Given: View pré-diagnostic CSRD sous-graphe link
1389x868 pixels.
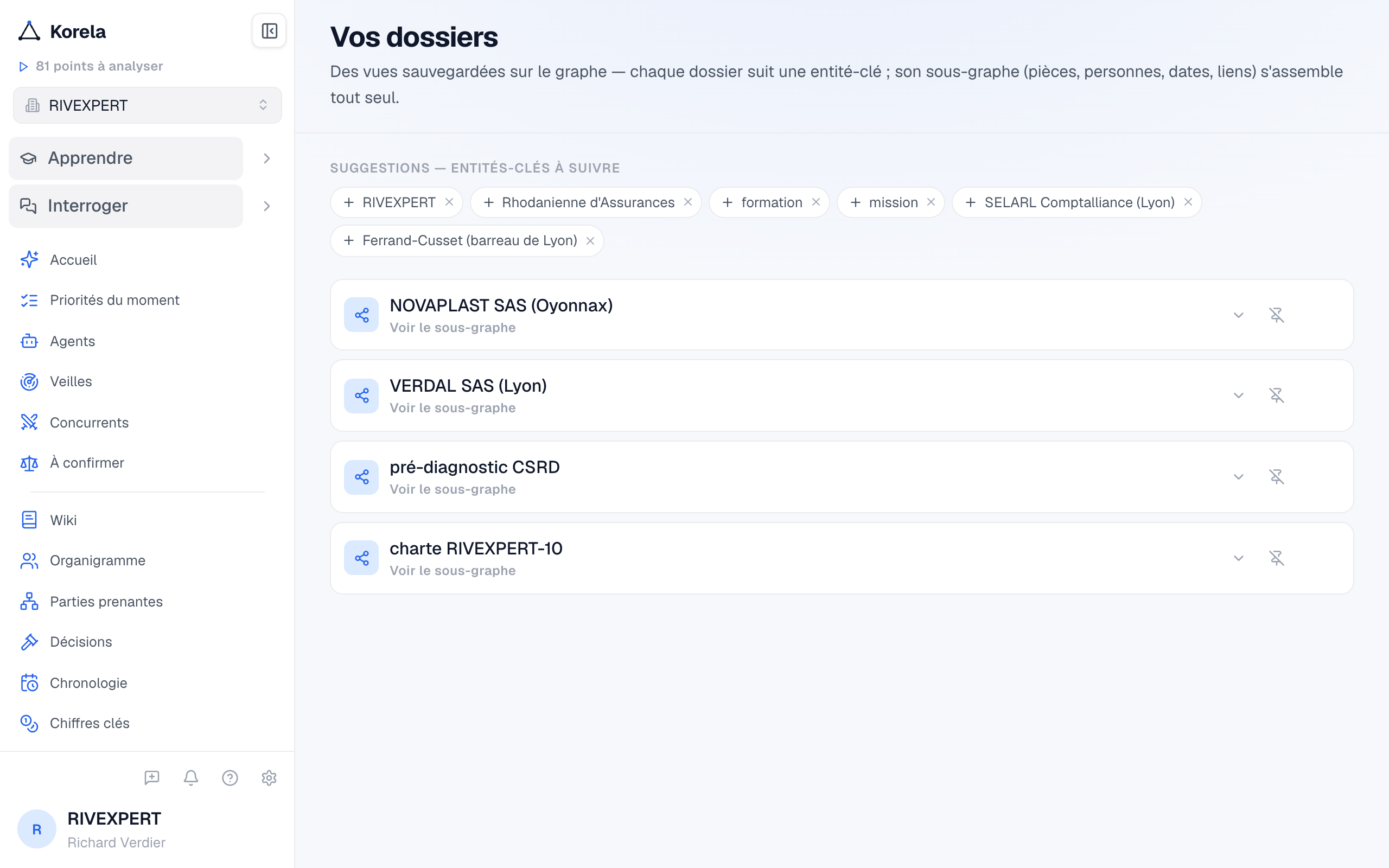Looking at the screenshot, I should pos(453,490).
